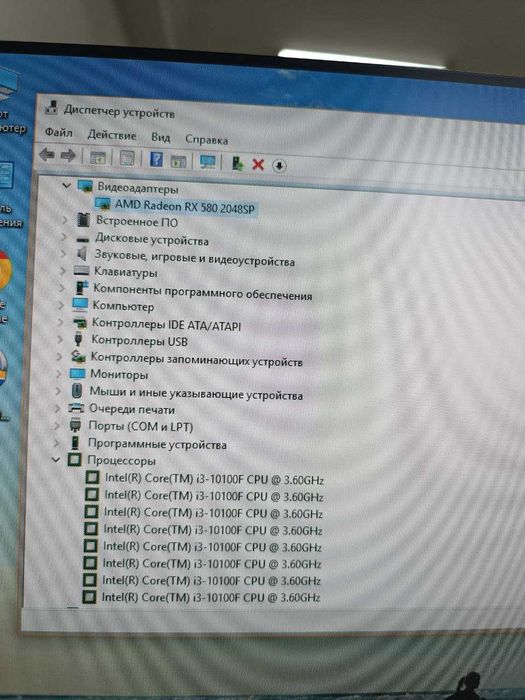Image resolution: width=525 pixels, height=700 pixels.
Task: Select Компоненты программного обеспечения row
Action: (x=202, y=292)
